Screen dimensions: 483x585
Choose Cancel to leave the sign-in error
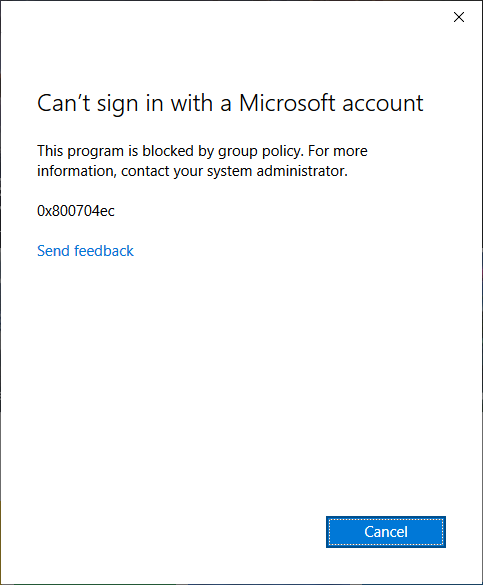pyautogui.click(x=386, y=532)
